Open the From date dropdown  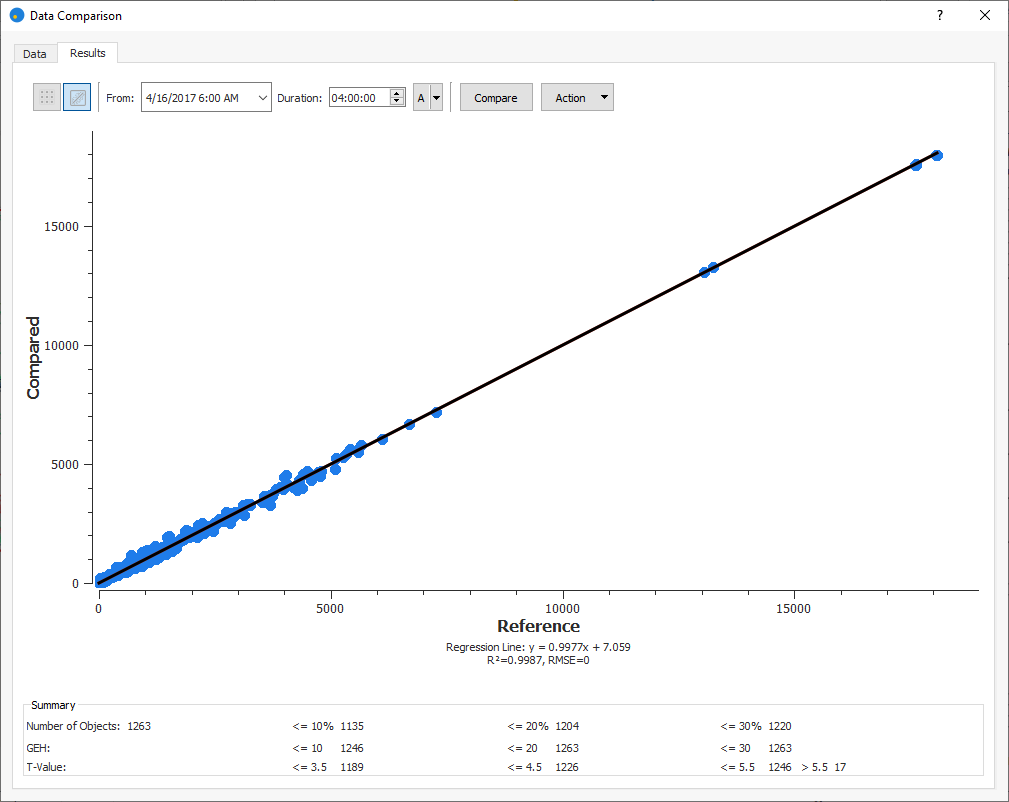pyautogui.click(x=262, y=98)
